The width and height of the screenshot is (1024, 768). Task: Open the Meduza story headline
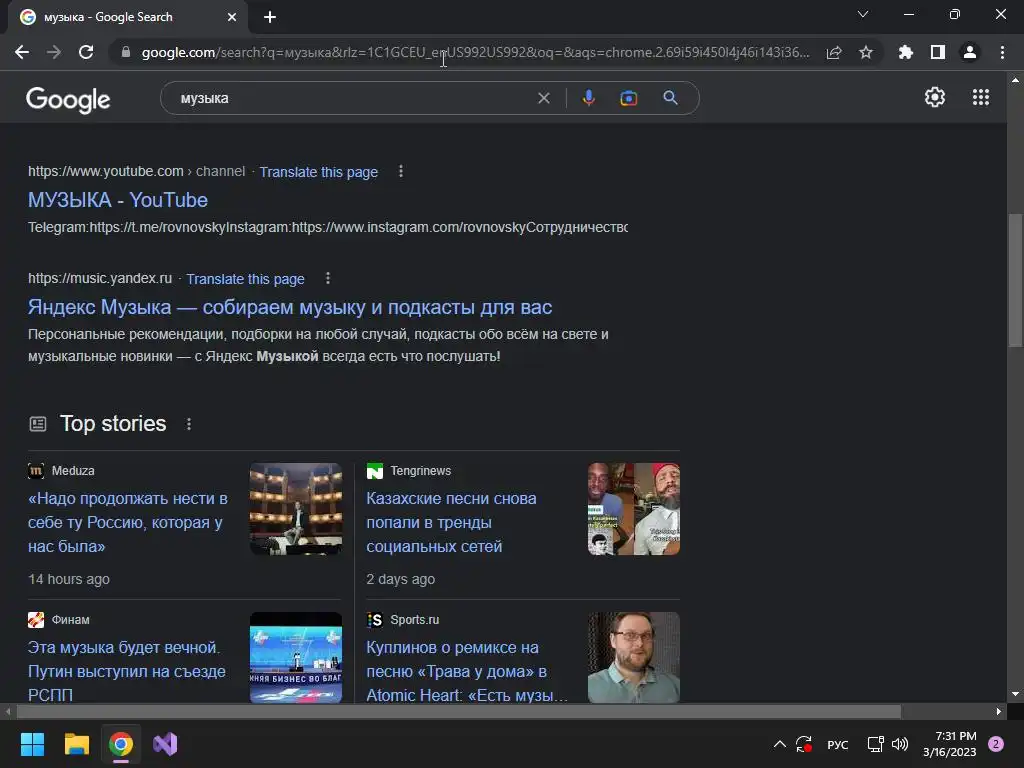click(x=128, y=522)
